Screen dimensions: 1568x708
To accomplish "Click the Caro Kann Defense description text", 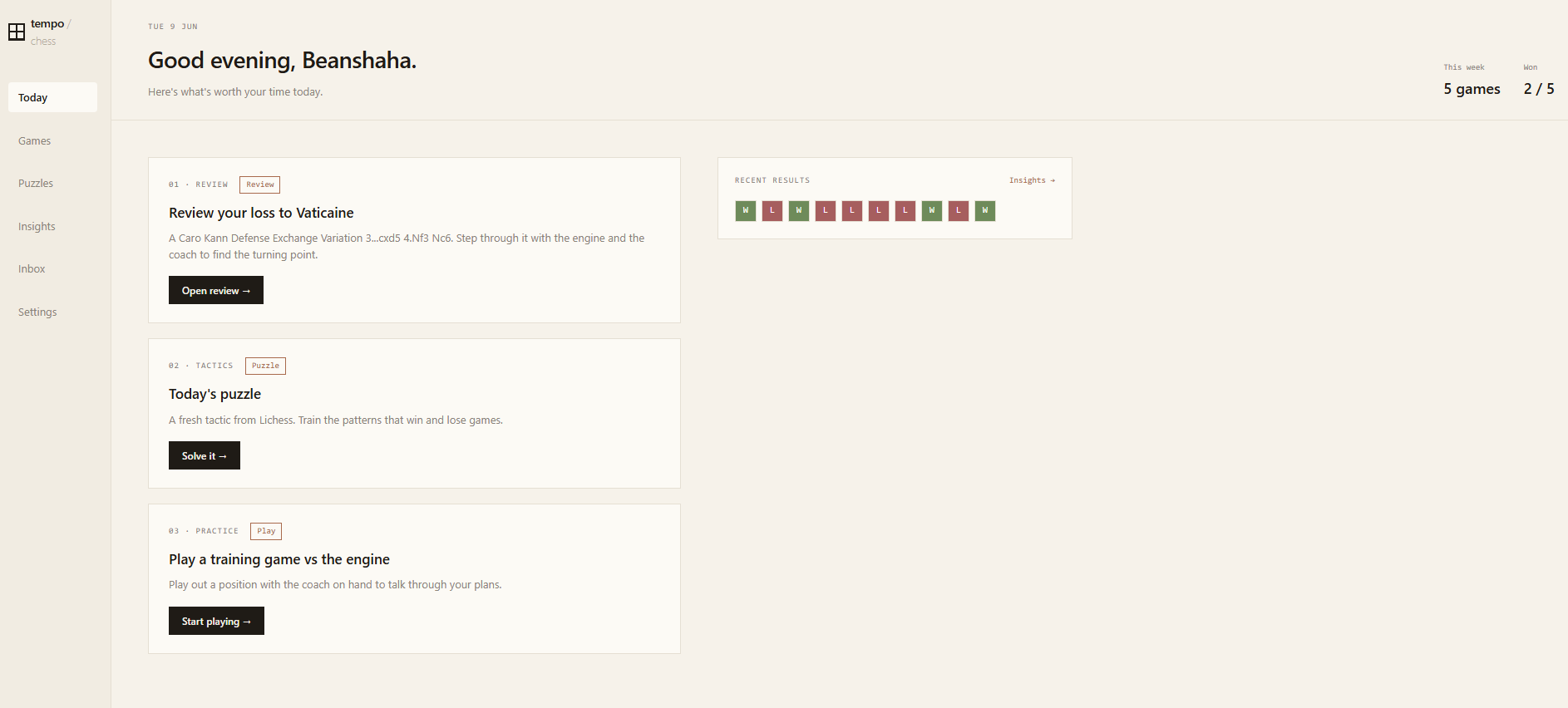I will (x=407, y=246).
